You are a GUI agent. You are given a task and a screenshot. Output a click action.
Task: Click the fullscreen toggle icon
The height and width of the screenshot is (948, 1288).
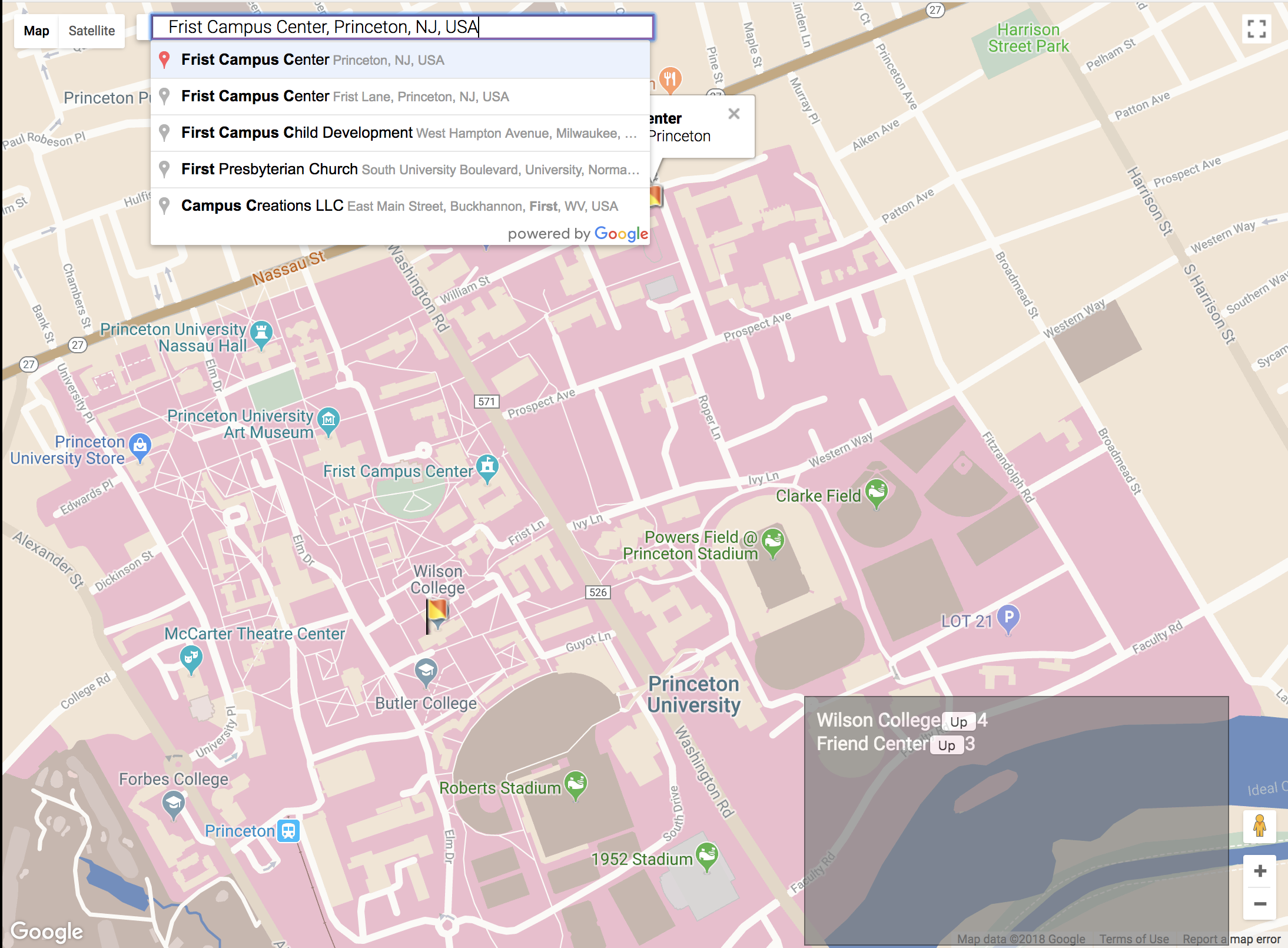click(1256, 29)
